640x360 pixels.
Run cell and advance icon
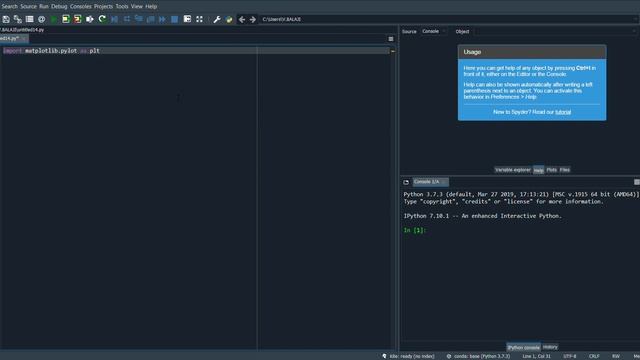(x=78, y=19)
